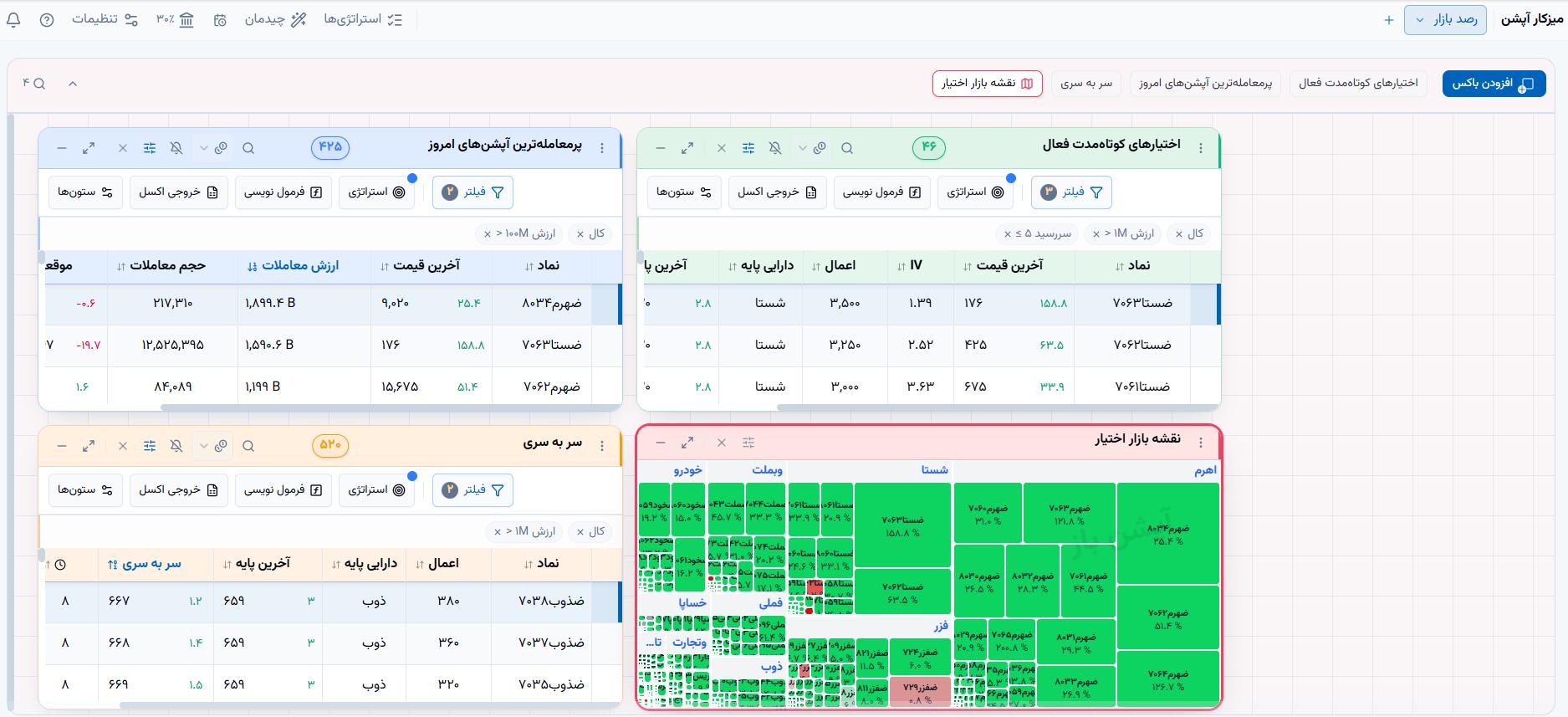Image resolution: width=1568 pixels, height=717 pixels.
Task: Open ستون‌ها in پرمعامله‌ترین آپشن‌های امروز box
Action: pos(85,192)
